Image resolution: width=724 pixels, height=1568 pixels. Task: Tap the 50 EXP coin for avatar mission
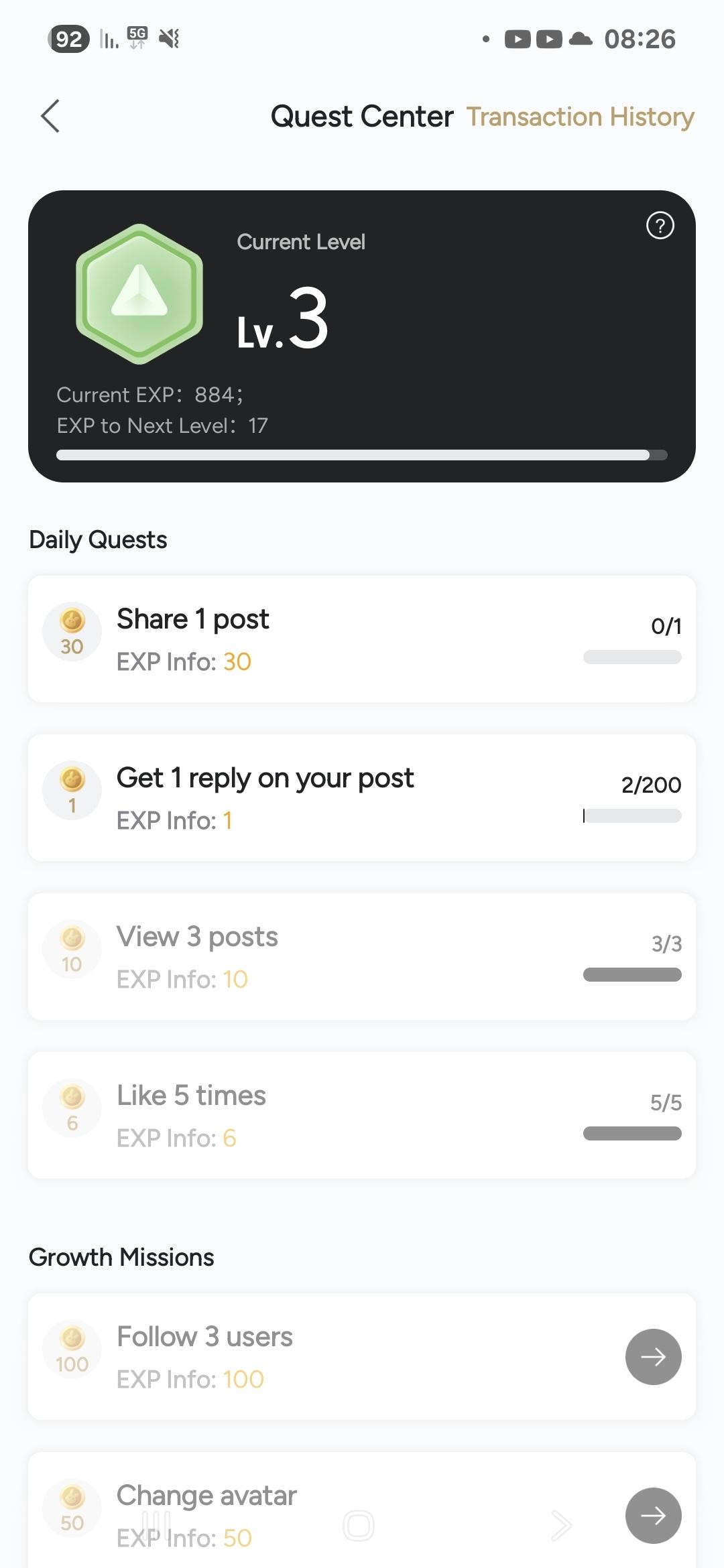(x=72, y=1508)
